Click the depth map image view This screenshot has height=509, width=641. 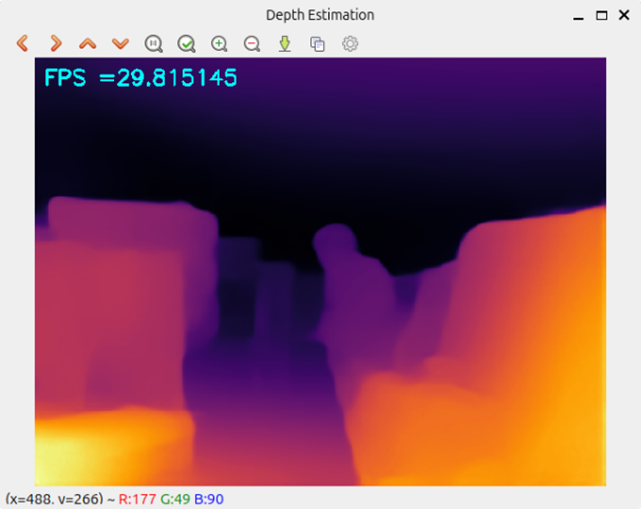[320, 271]
